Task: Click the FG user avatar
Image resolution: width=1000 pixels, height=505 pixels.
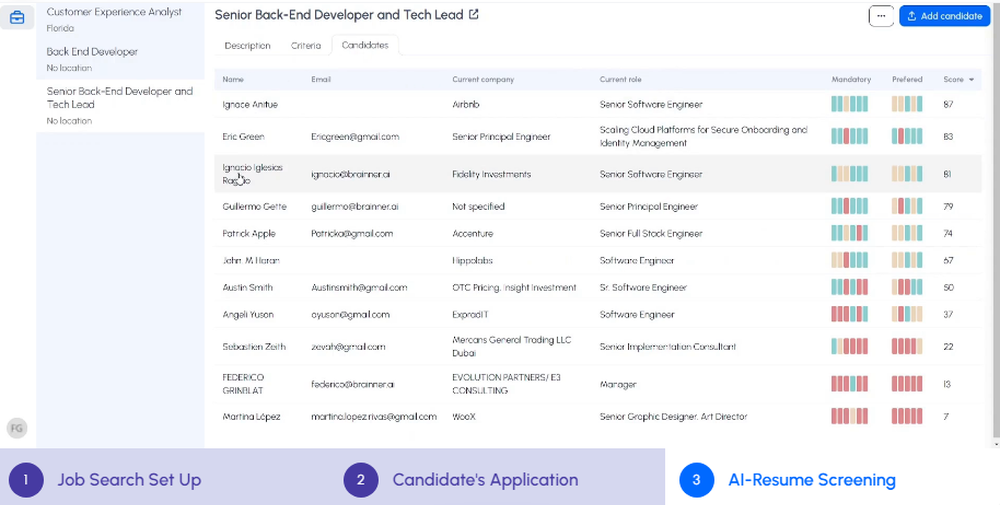Action: click(x=16, y=428)
